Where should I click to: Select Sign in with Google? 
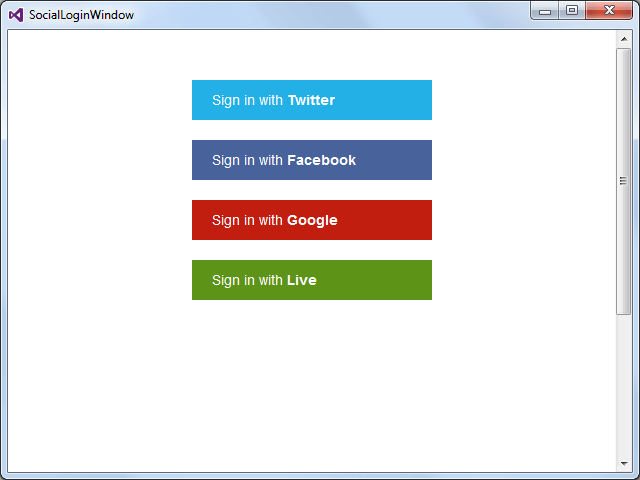click(312, 220)
